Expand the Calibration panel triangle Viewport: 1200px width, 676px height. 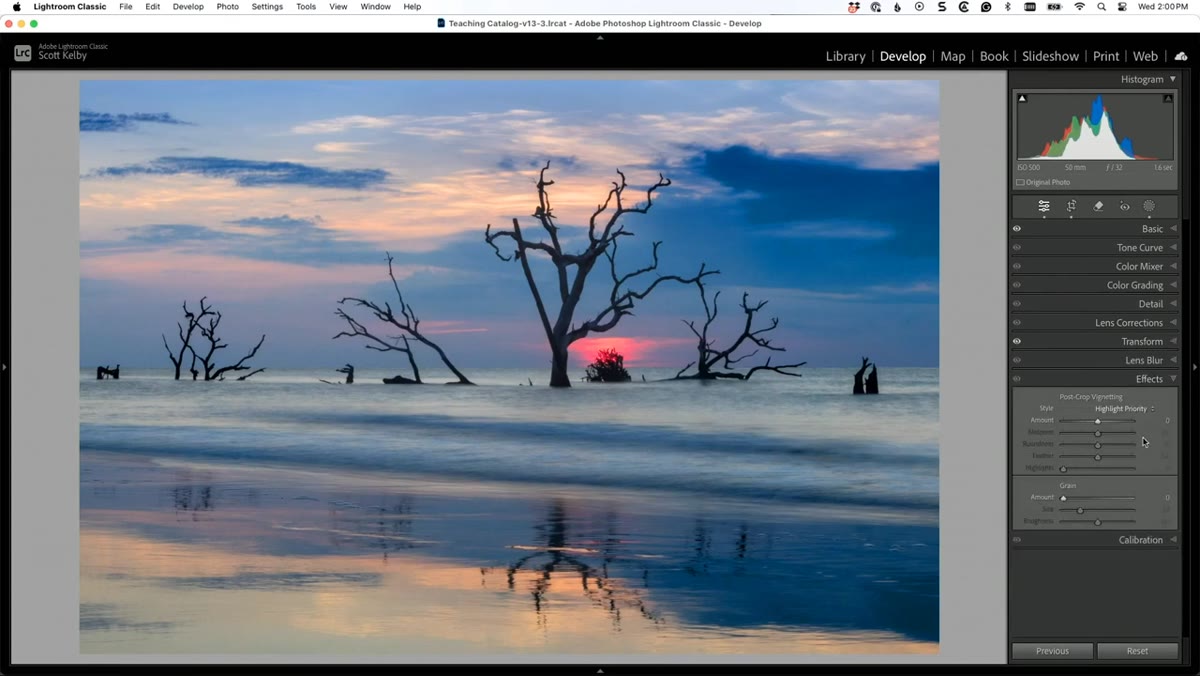click(x=1173, y=540)
